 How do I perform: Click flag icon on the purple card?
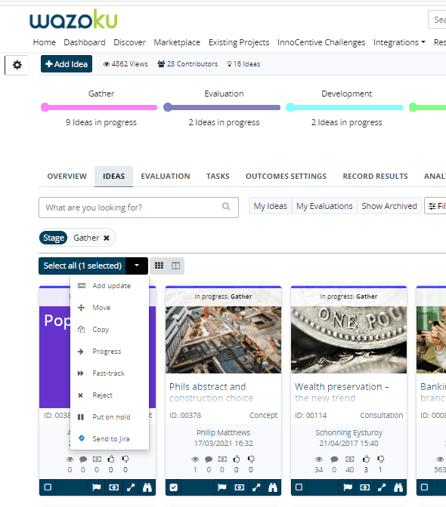click(96, 487)
